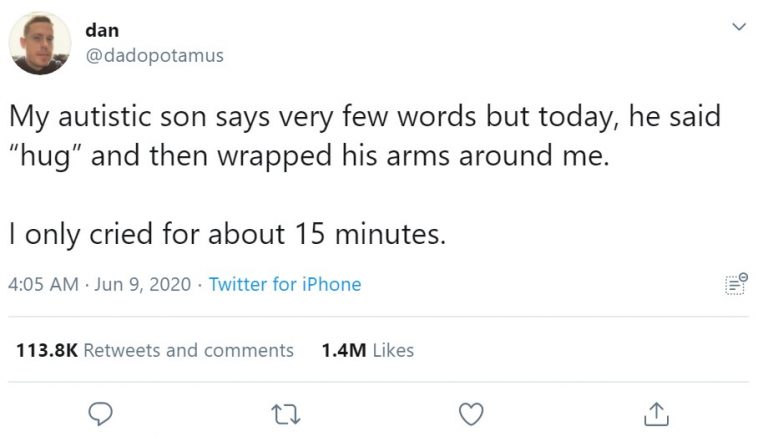Expand the tweet options chevron
The height and width of the screenshot is (437, 758).
pos(738,30)
